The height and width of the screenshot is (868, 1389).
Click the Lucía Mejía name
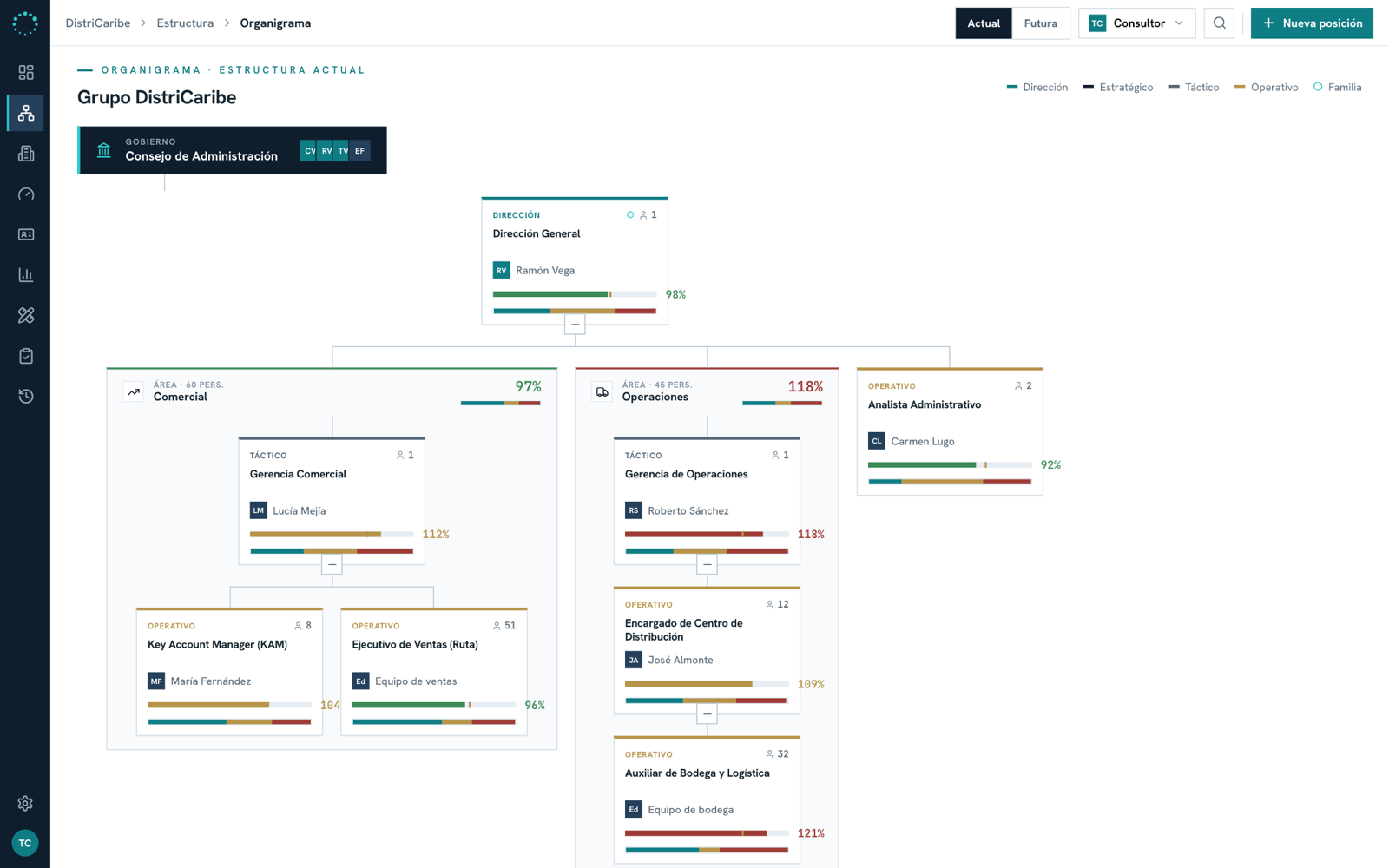pyautogui.click(x=299, y=510)
